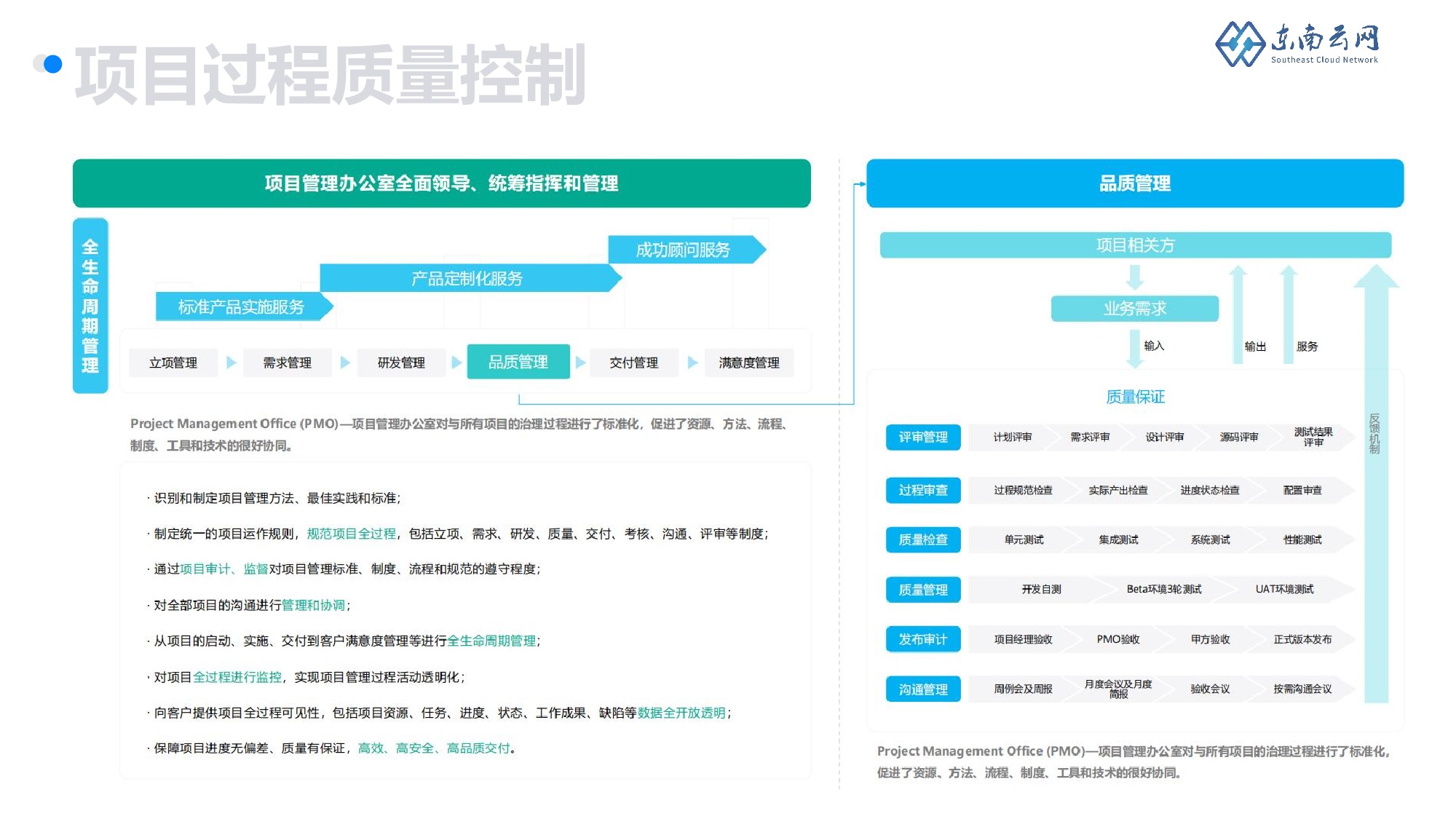Click the 项目相关方 bar
This screenshot has height=819, width=1456.
[1135, 245]
